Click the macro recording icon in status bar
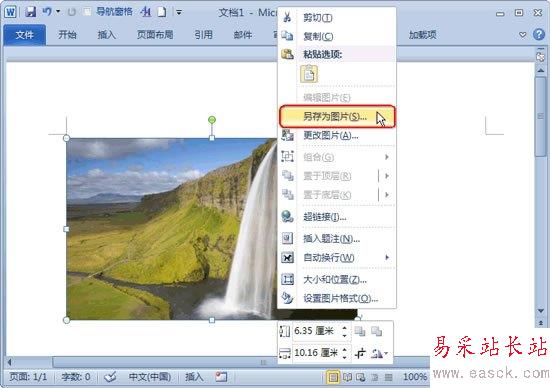 pos(221,377)
